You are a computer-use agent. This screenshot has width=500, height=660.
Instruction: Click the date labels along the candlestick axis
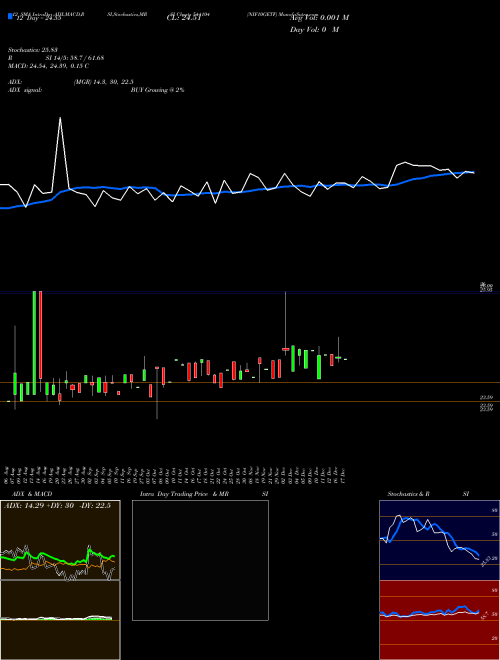tap(176, 475)
